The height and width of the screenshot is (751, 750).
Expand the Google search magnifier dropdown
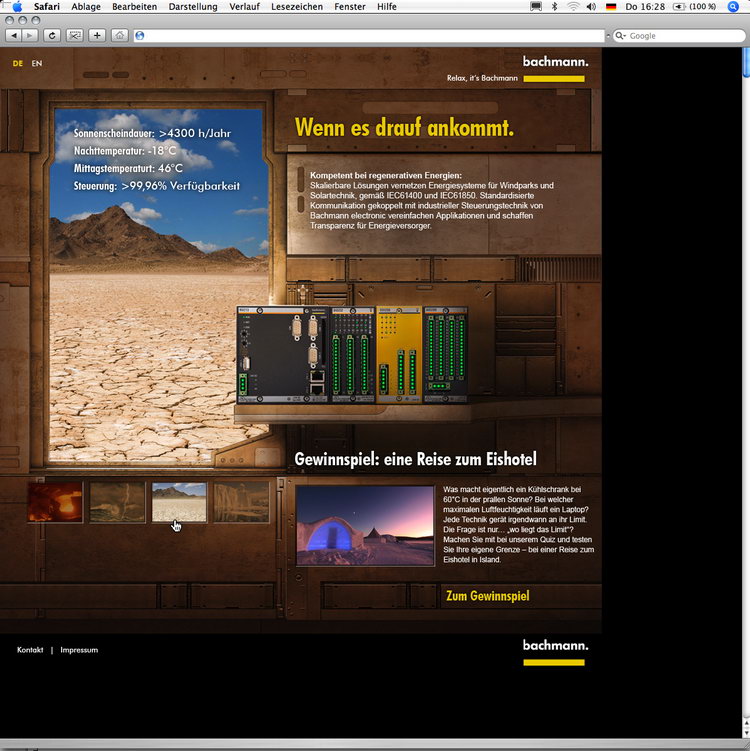(621, 36)
